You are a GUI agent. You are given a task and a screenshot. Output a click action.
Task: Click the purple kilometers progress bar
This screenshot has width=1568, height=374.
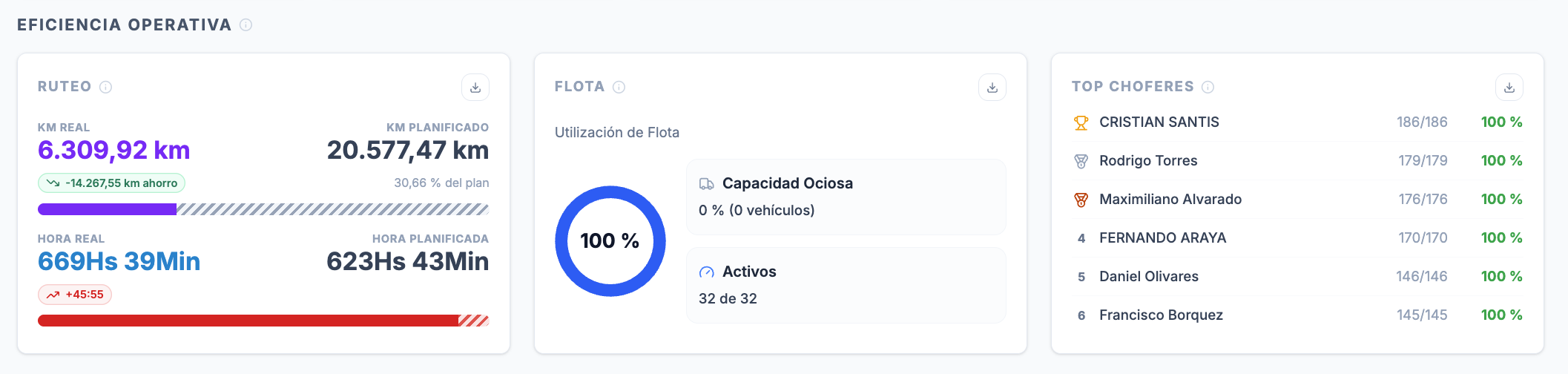(x=263, y=209)
